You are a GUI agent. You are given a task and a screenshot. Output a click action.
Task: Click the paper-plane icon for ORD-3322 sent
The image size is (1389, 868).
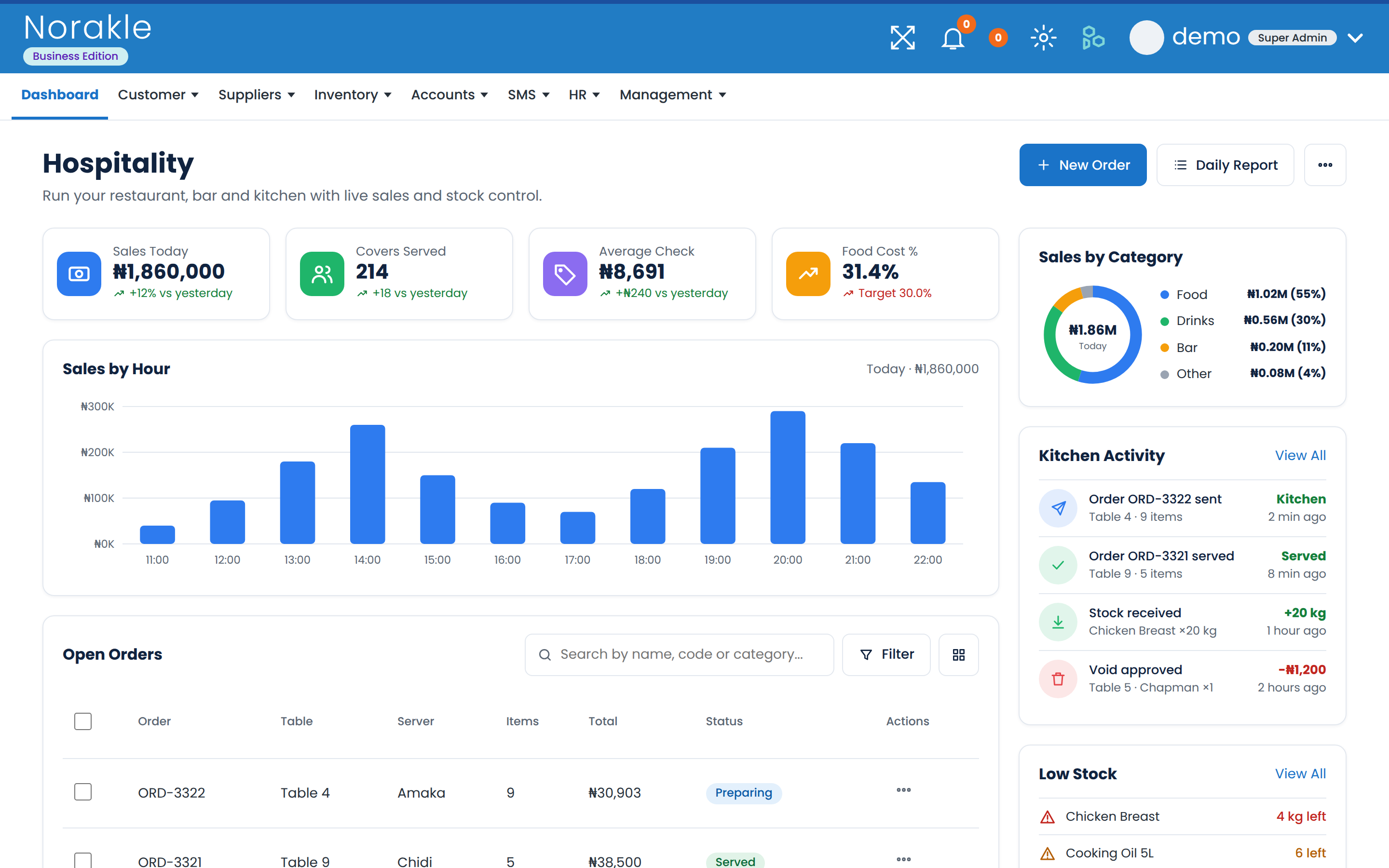coord(1058,508)
